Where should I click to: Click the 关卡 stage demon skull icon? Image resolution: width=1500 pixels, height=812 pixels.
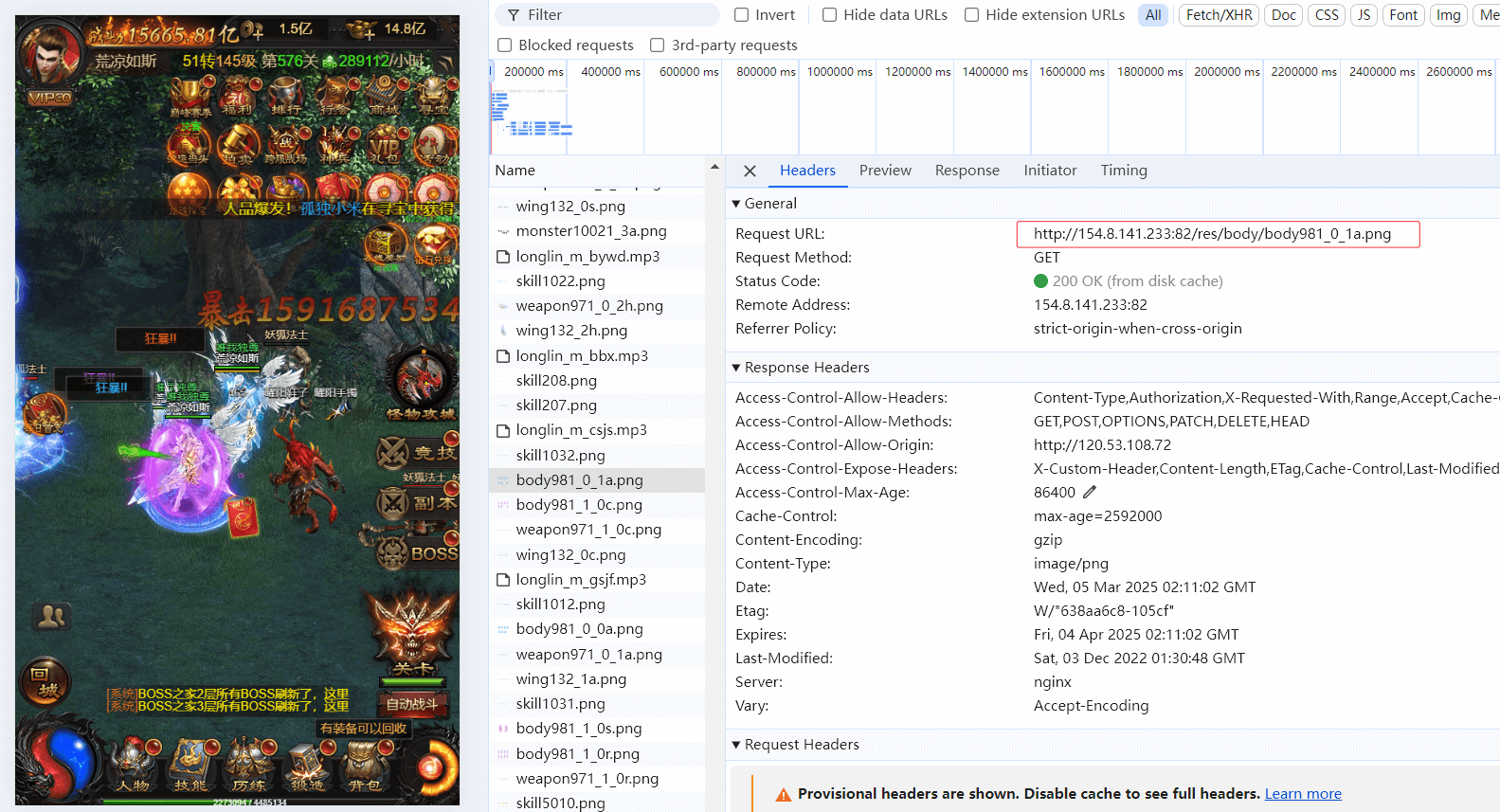tap(413, 634)
